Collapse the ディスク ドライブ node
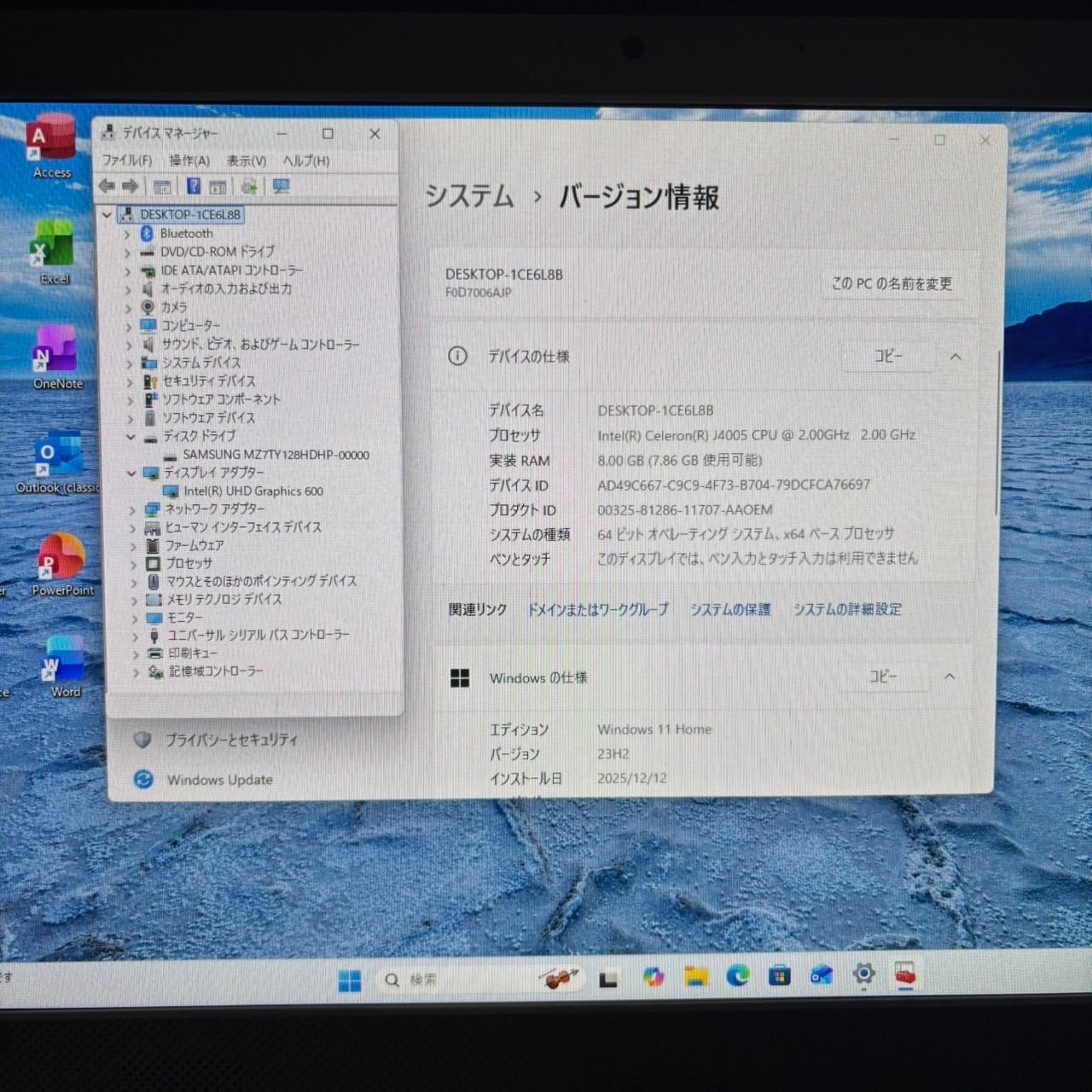 (x=131, y=437)
